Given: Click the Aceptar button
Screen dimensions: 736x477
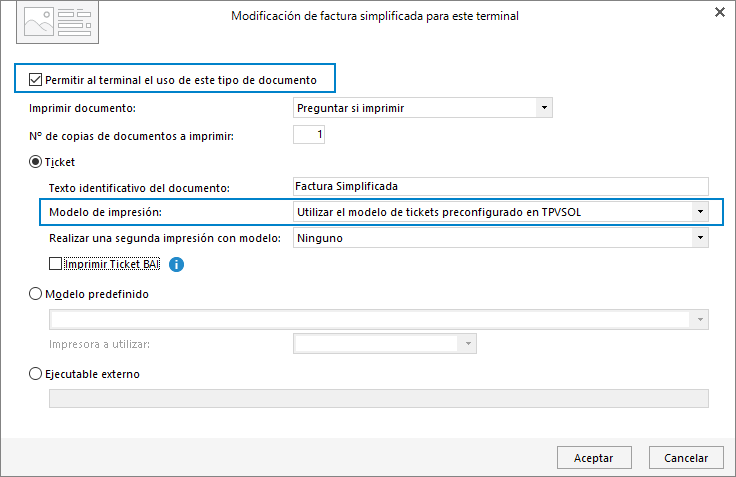Looking at the screenshot, I should tap(594, 458).
